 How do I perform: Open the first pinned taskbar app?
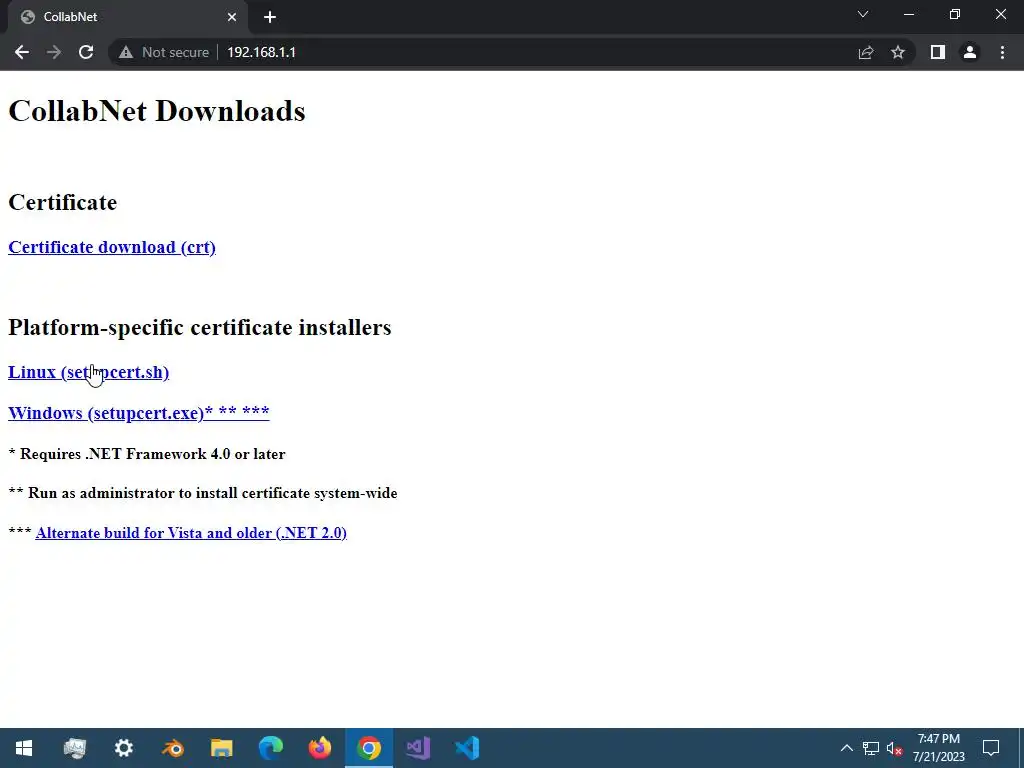(x=74, y=748)
